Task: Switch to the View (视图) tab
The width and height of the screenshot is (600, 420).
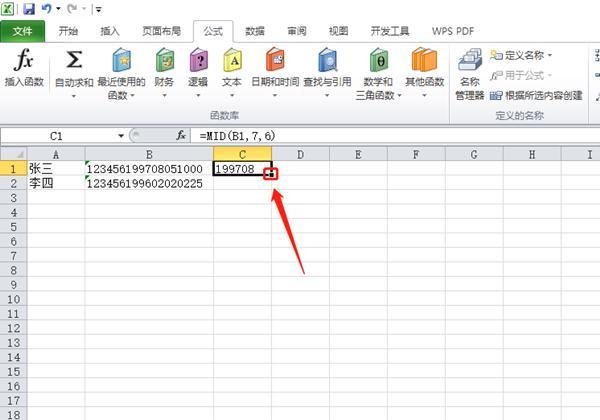Action: pyautogui.click(x=339, y=31)
